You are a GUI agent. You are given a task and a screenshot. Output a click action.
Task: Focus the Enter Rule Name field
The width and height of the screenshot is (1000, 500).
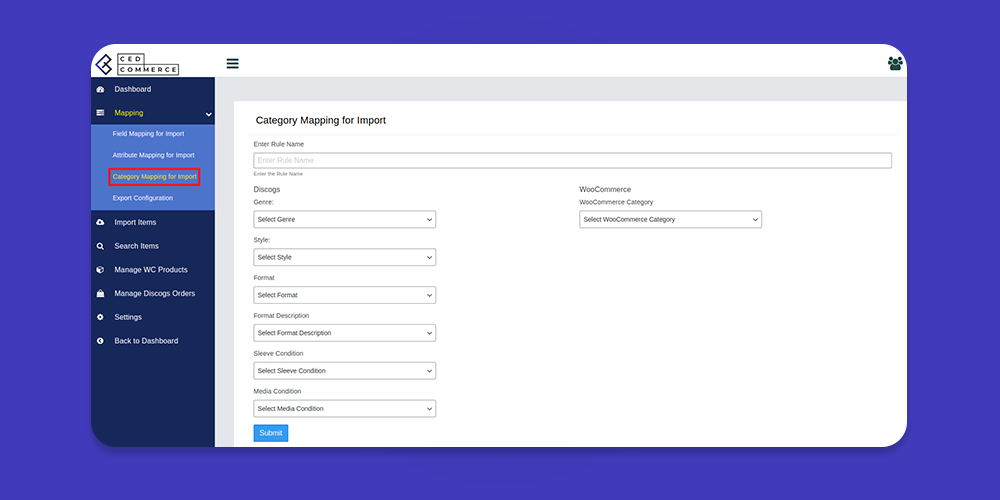click(573, 160)
